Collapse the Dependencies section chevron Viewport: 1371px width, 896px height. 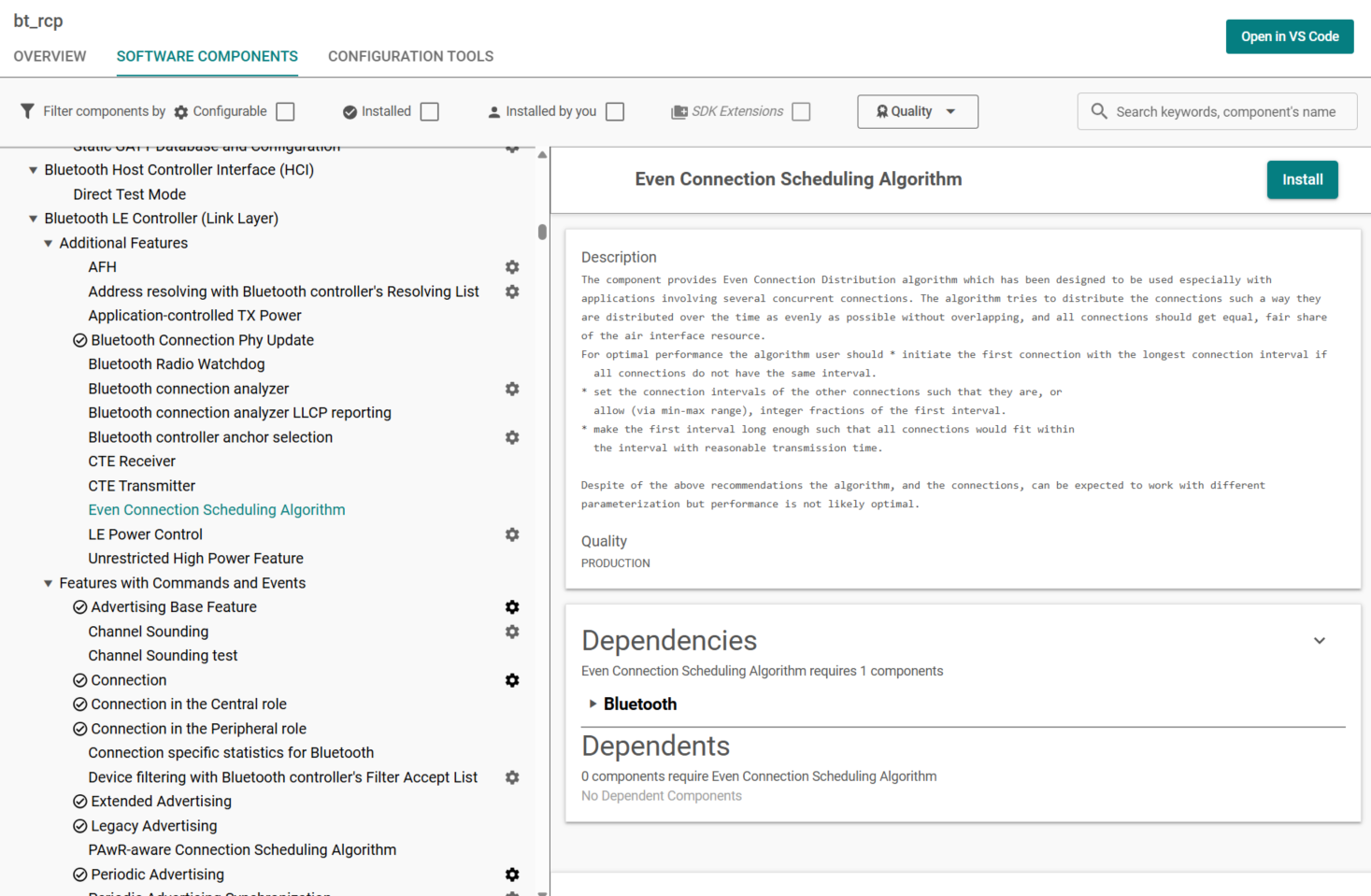[x=1320, y=641]
